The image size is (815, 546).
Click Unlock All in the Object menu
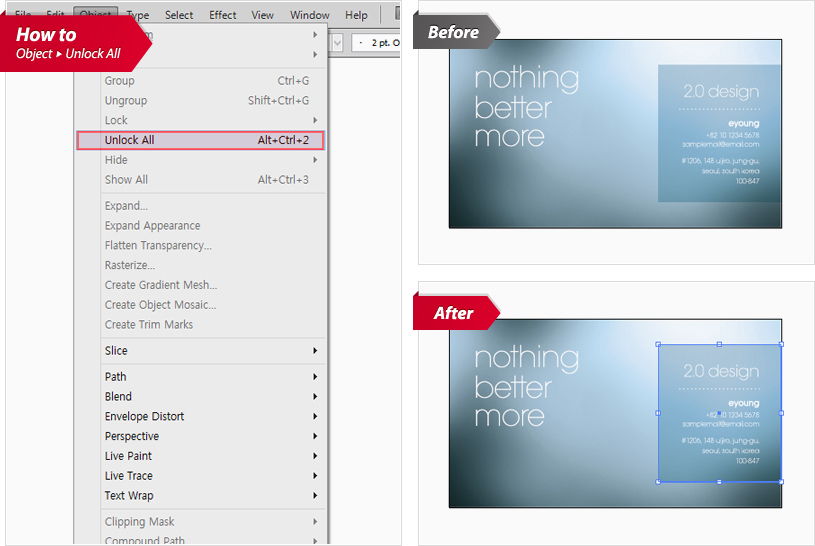[200, 140]
